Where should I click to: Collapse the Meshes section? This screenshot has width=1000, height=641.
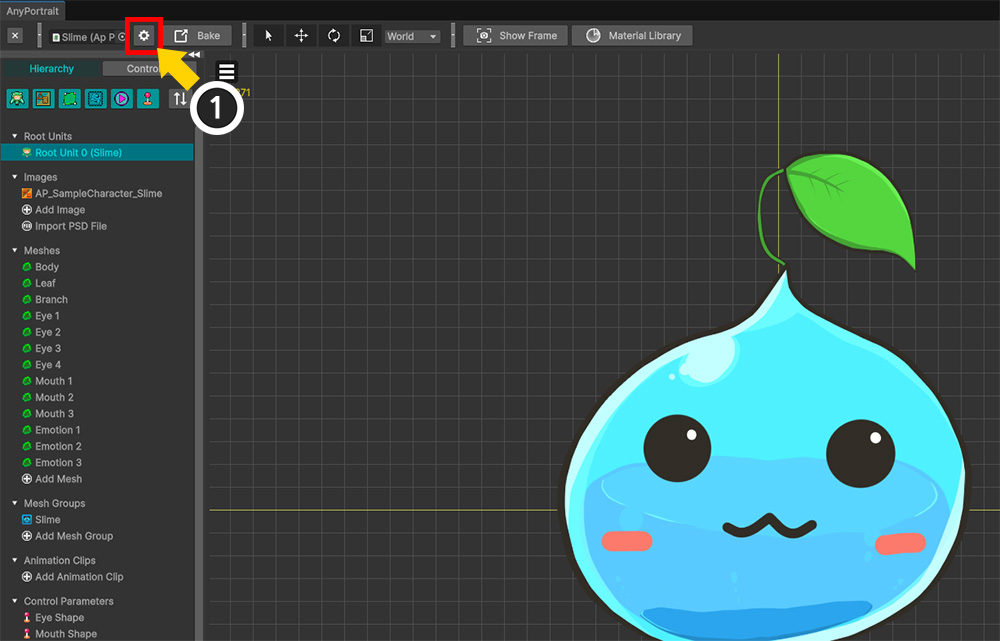coord(15,251)
